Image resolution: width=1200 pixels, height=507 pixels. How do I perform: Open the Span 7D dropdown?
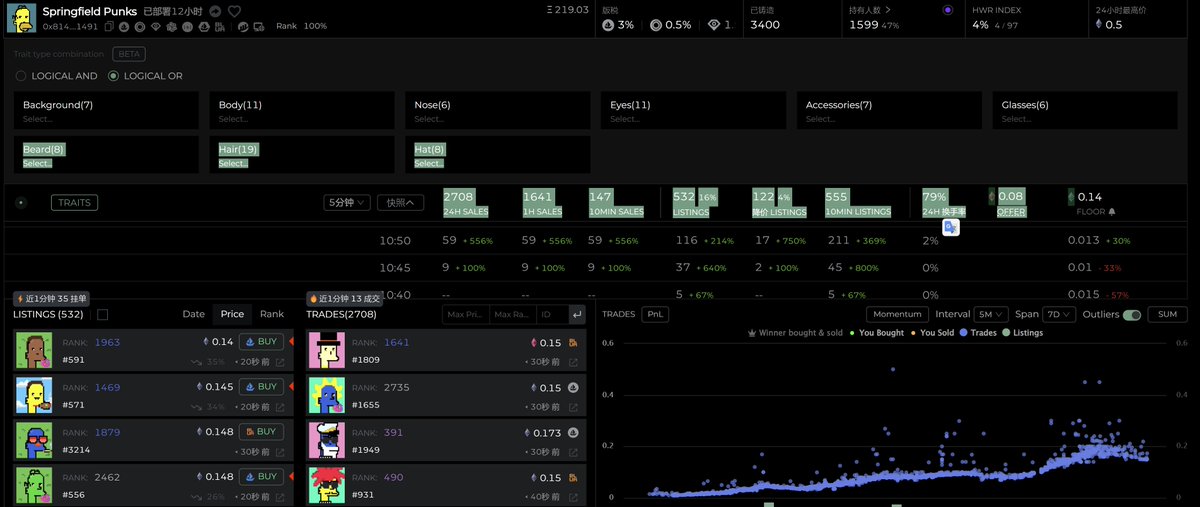(1059, 314)
